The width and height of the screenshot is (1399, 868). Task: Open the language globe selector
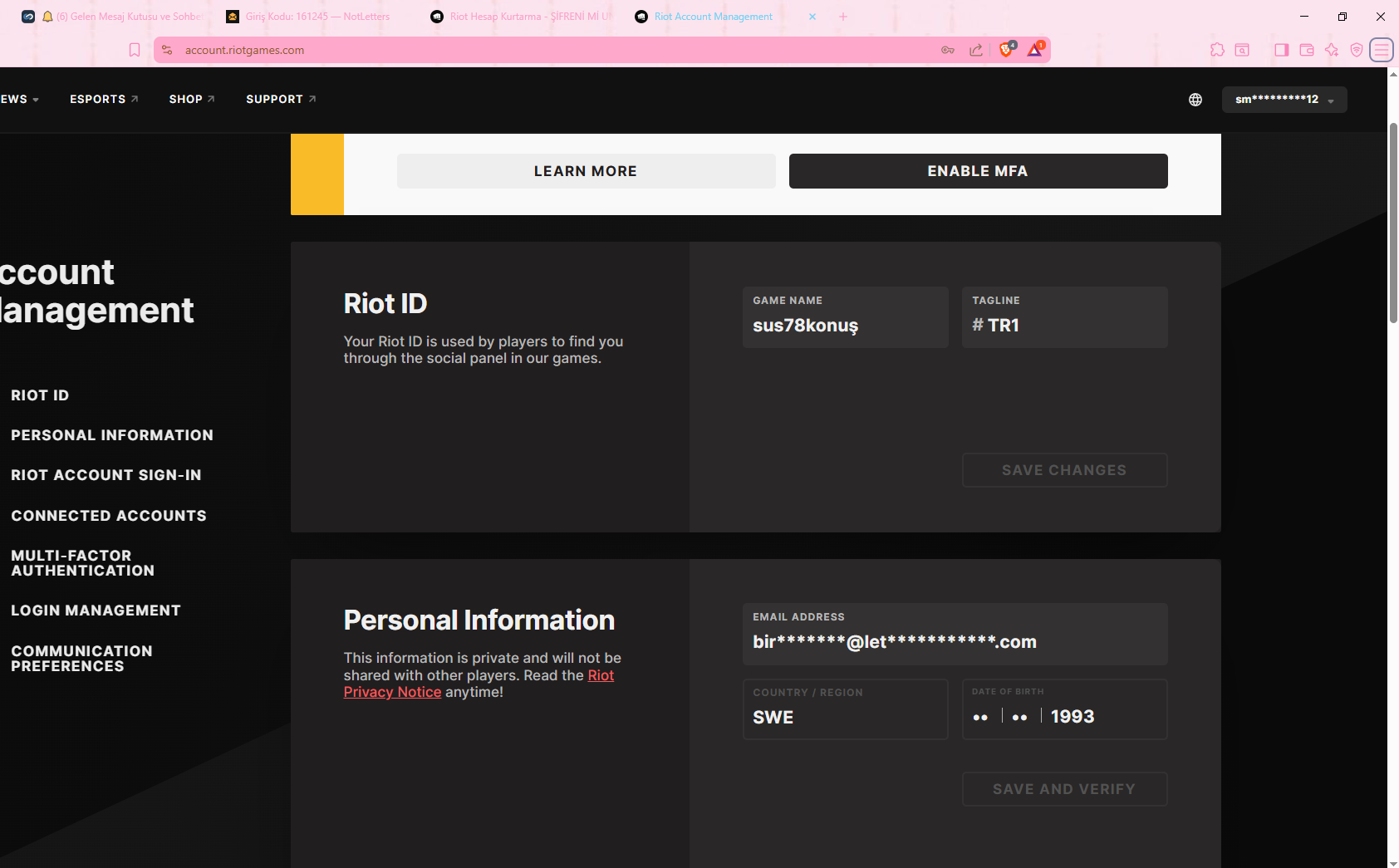1195,100
